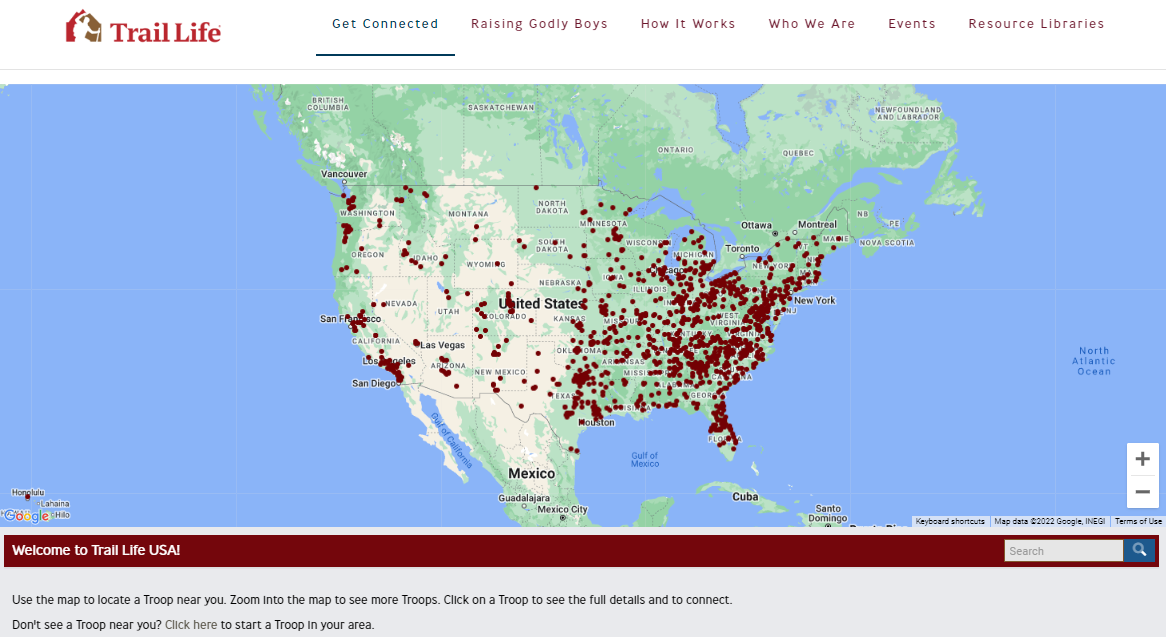Click the 'Click here' start Troop link
This screenshot has height=637, width=1166.
(191, 624)
